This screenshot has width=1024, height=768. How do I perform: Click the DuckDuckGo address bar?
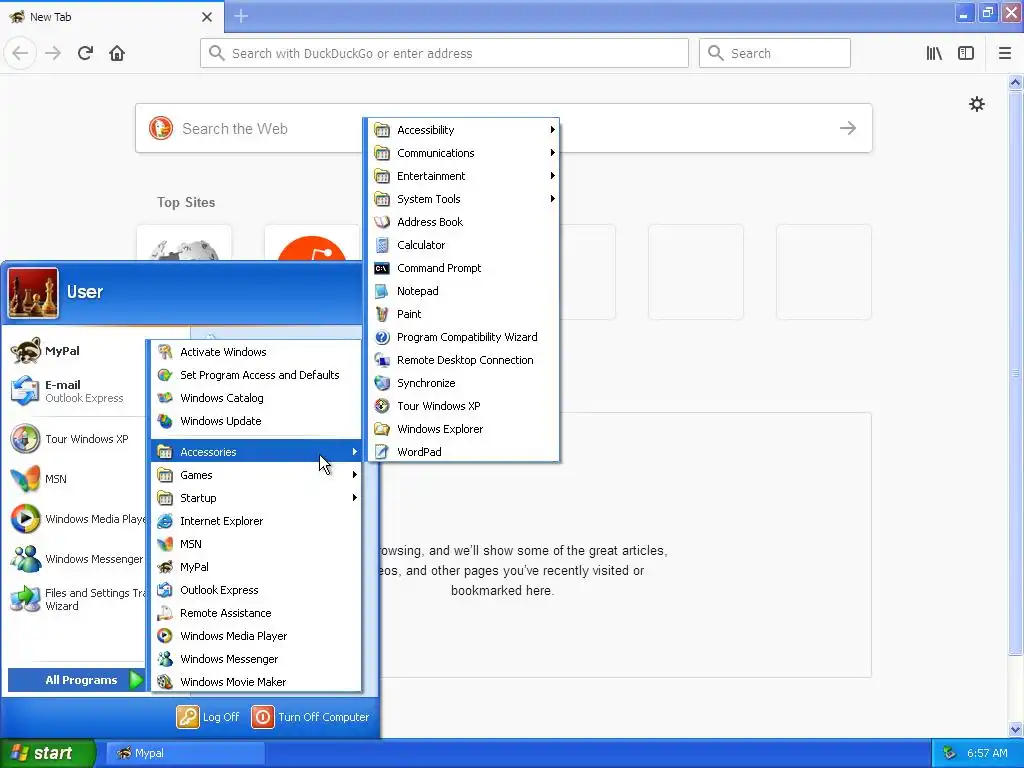coord(444,53)
